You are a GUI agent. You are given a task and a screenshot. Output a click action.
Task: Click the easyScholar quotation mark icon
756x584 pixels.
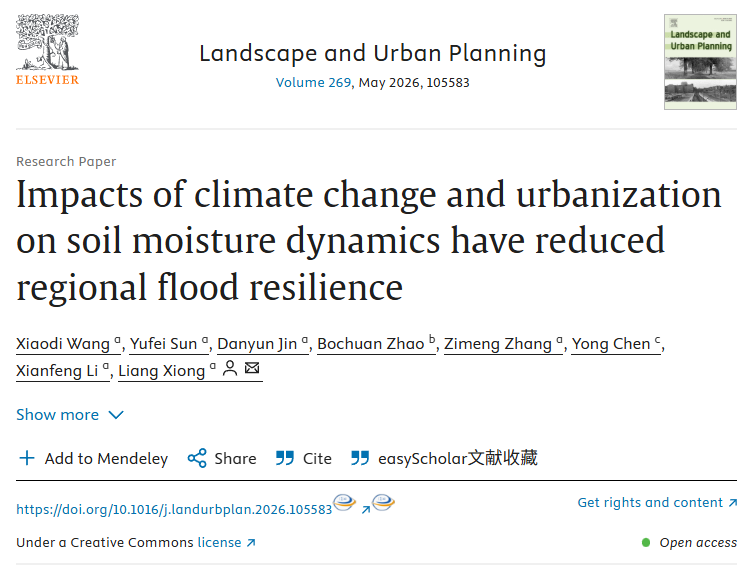pyautogui.click(x=360, y=458)
